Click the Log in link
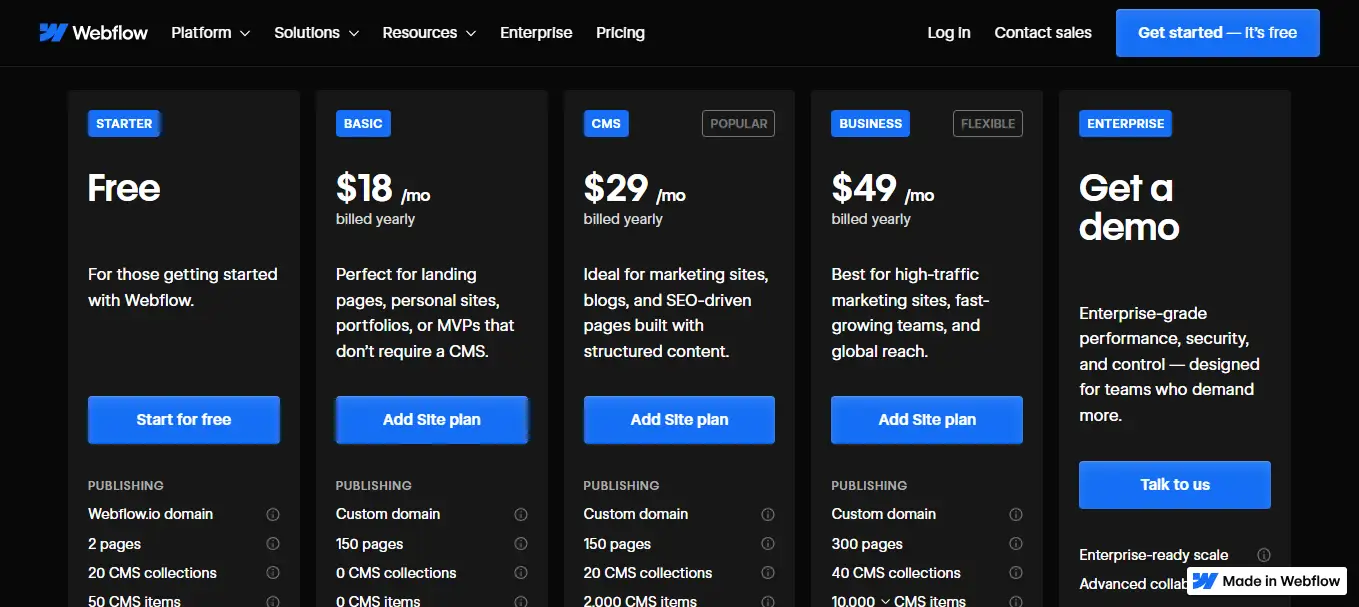1359x607 pixels. [x=948, y=33]
